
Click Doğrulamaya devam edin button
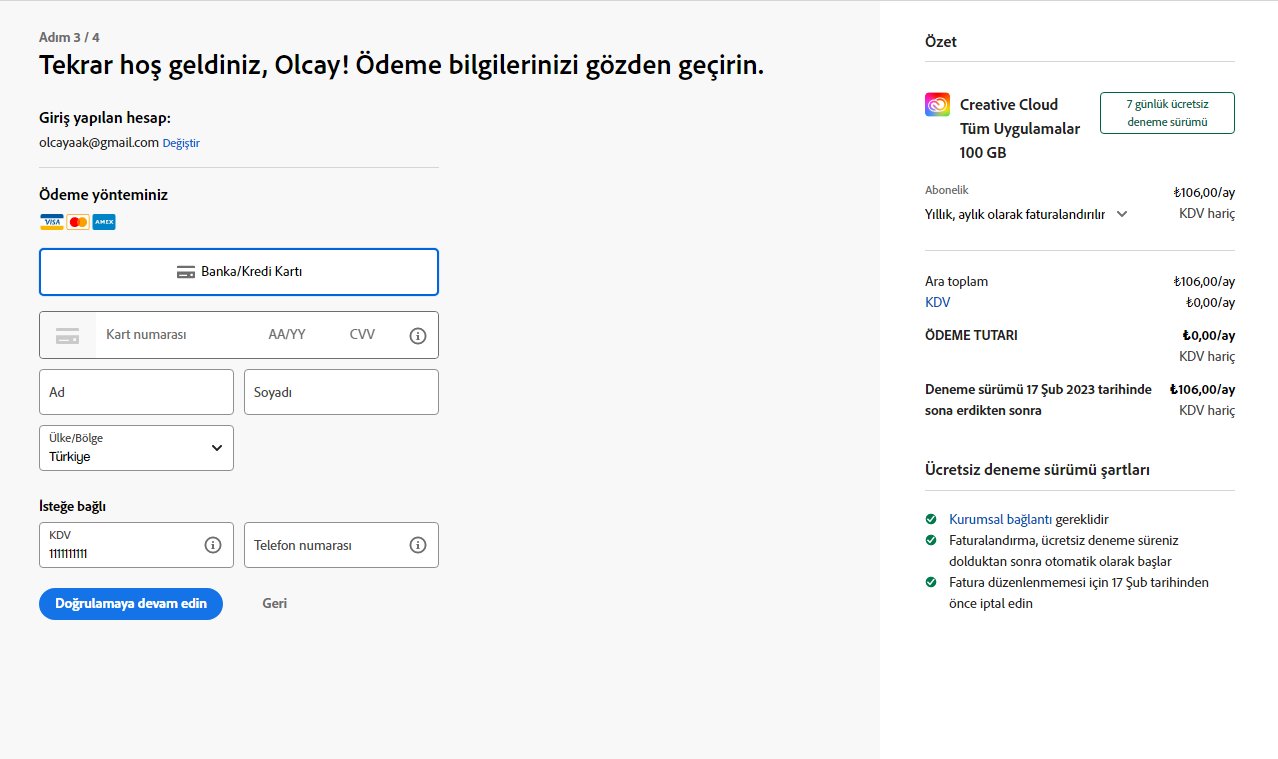[x=131, y=604]
